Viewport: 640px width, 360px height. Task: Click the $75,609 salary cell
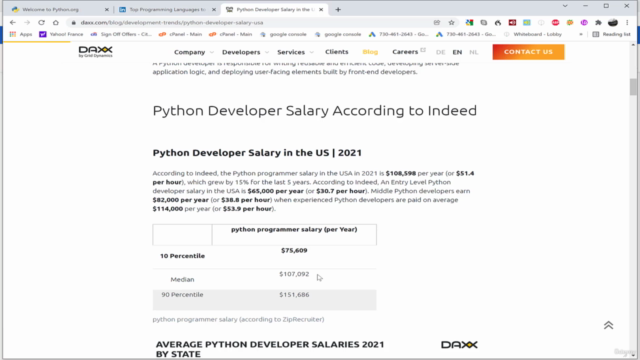tap(294, 250)
